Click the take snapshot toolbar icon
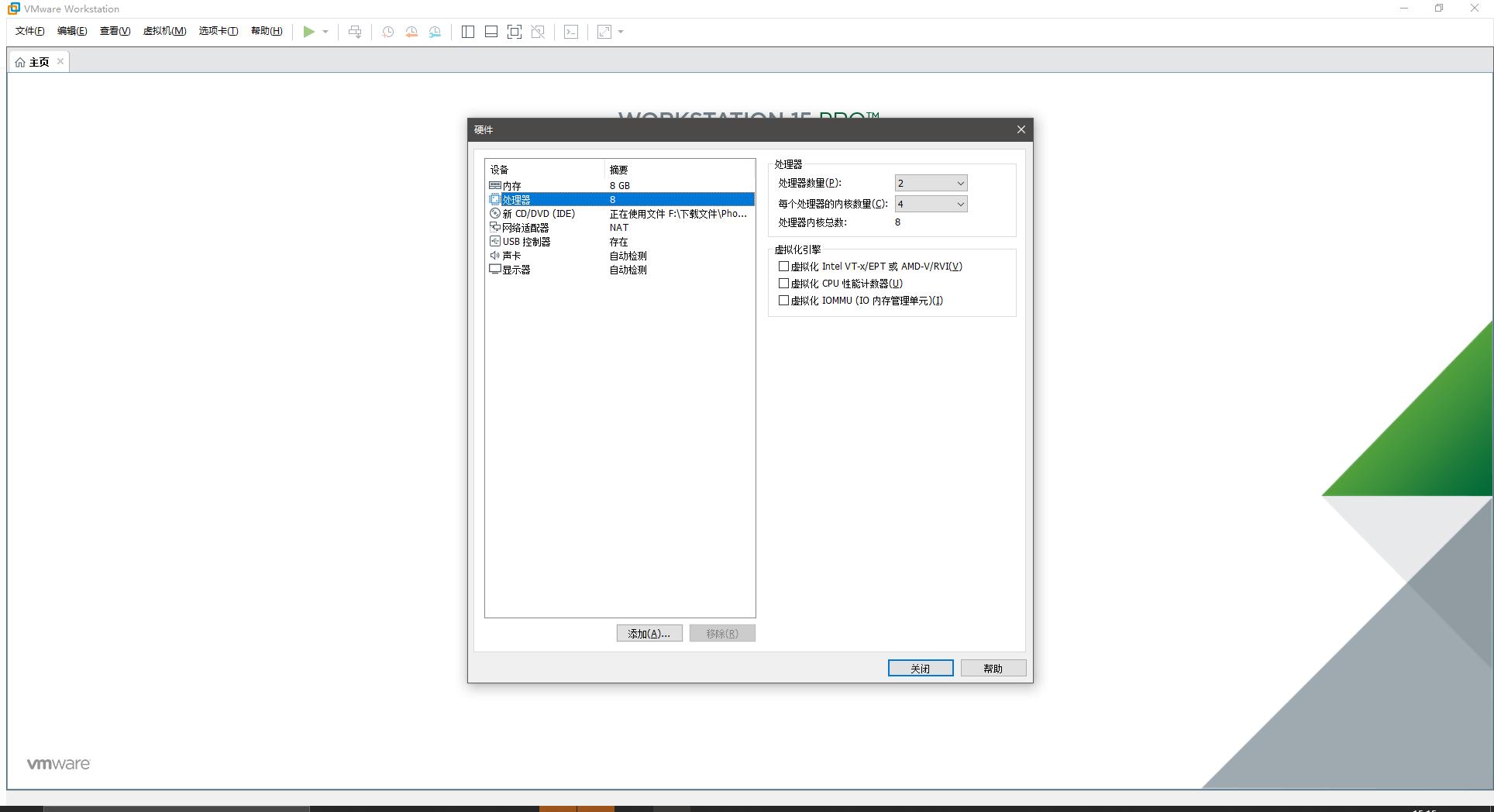 pos(387,32)
